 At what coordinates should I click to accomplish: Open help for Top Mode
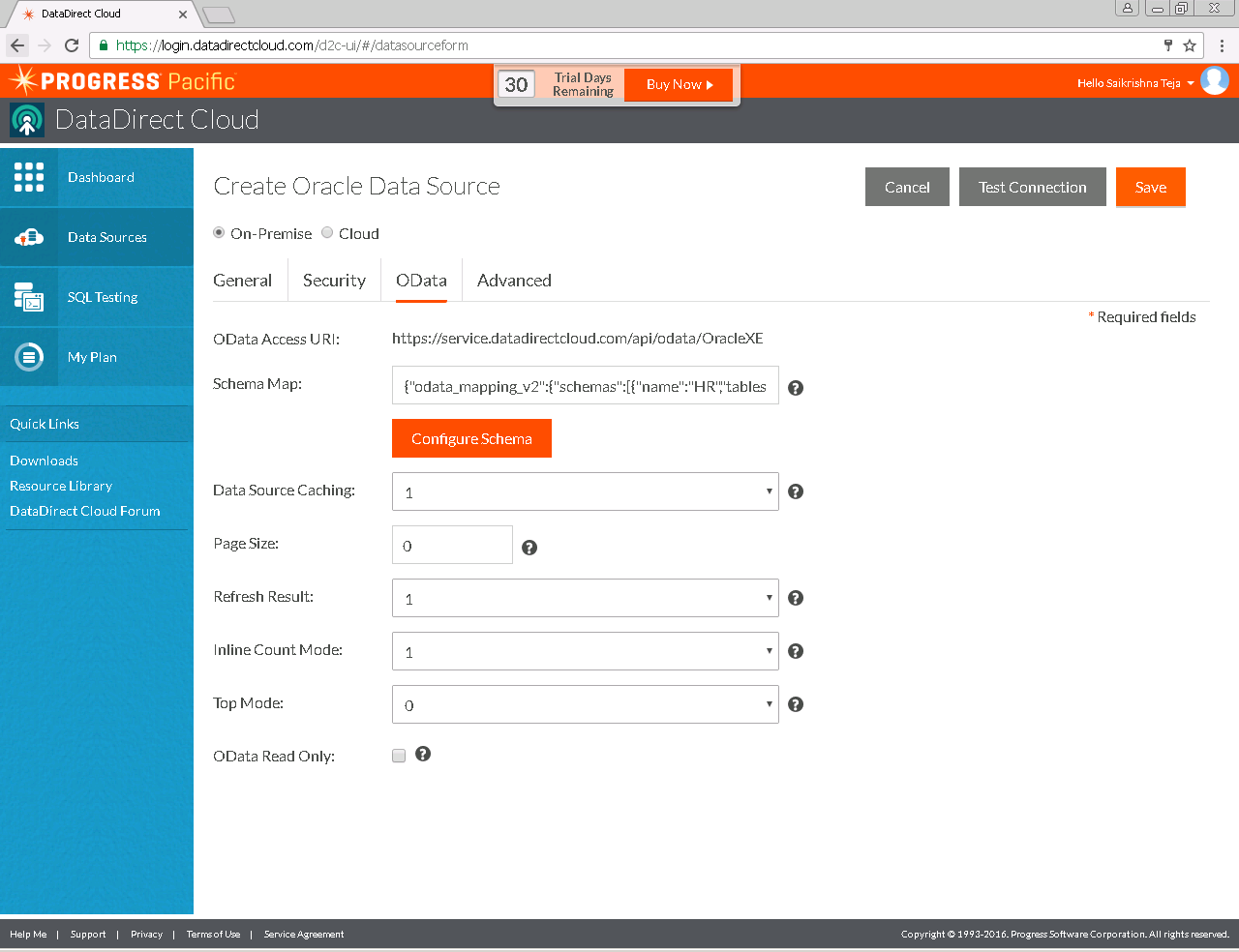pos(796,704)
